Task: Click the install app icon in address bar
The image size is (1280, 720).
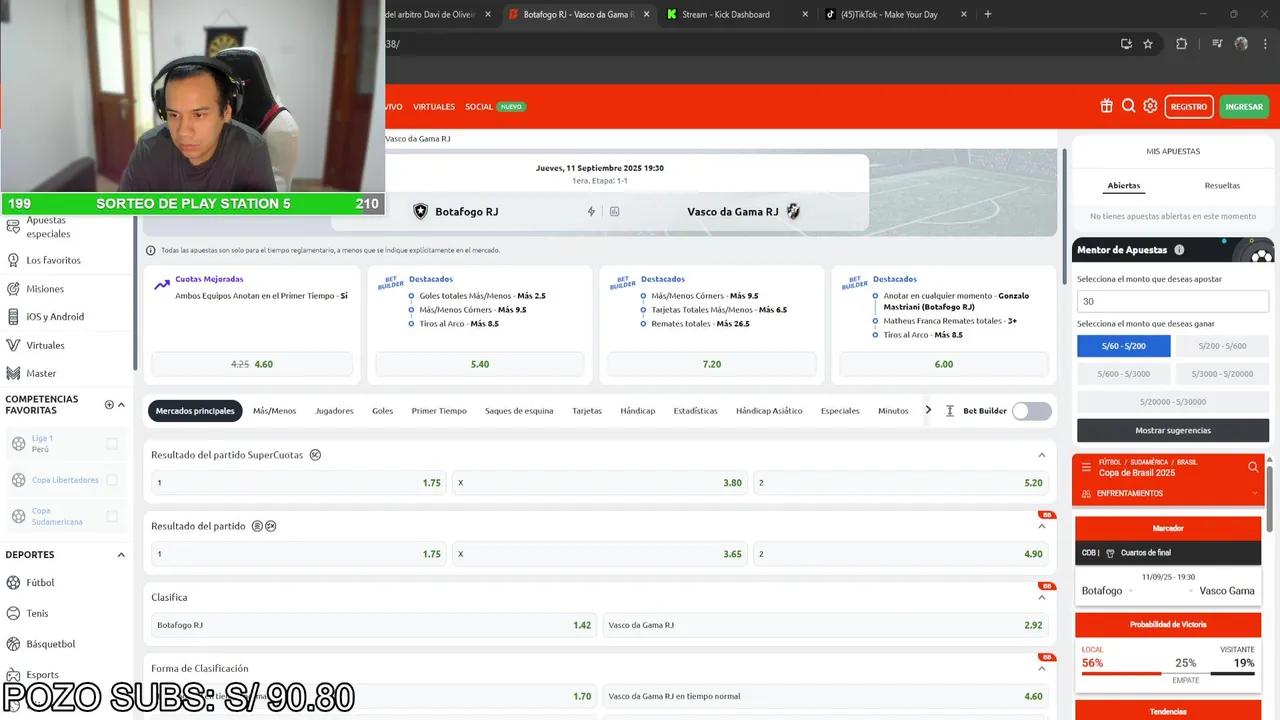Action: 1126,44
